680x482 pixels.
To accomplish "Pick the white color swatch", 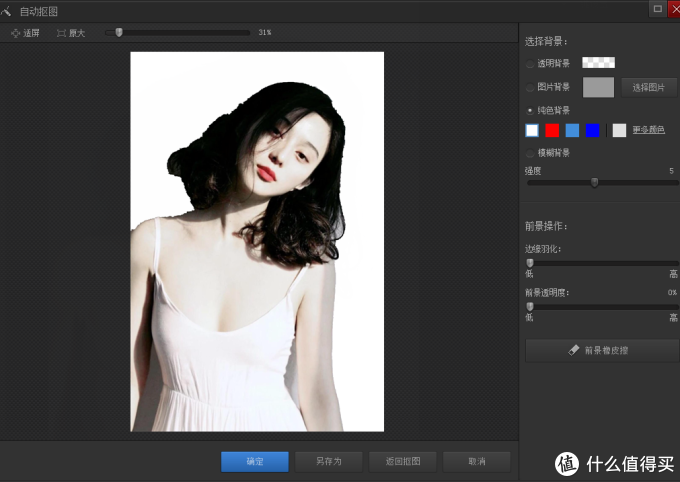I will pos(532,130).
